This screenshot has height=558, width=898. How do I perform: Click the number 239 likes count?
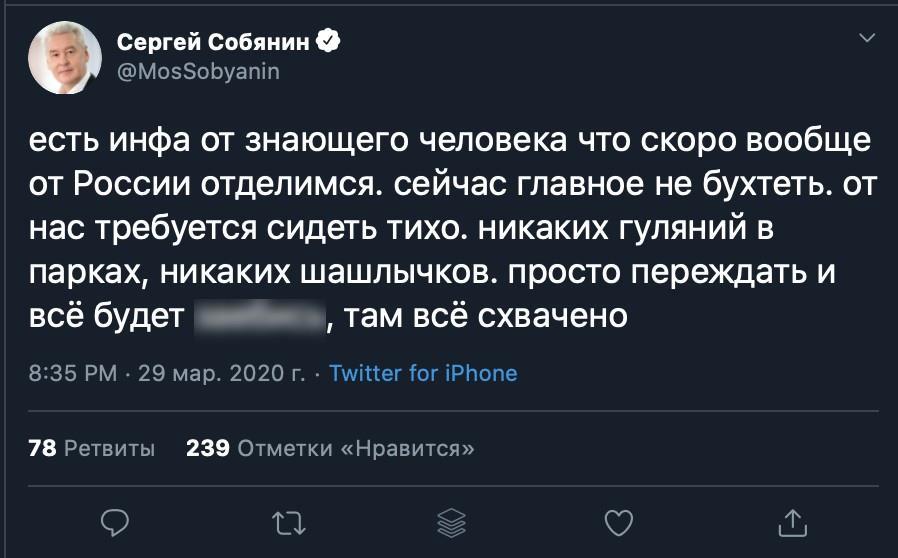(x=208, y=448)
